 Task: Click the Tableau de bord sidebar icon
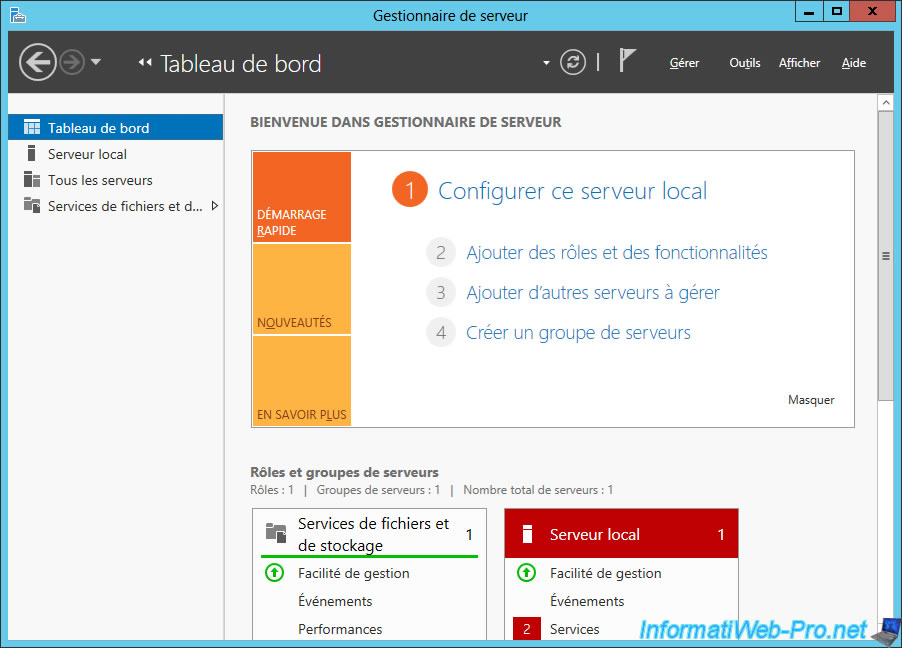click(x=32, y=127)
